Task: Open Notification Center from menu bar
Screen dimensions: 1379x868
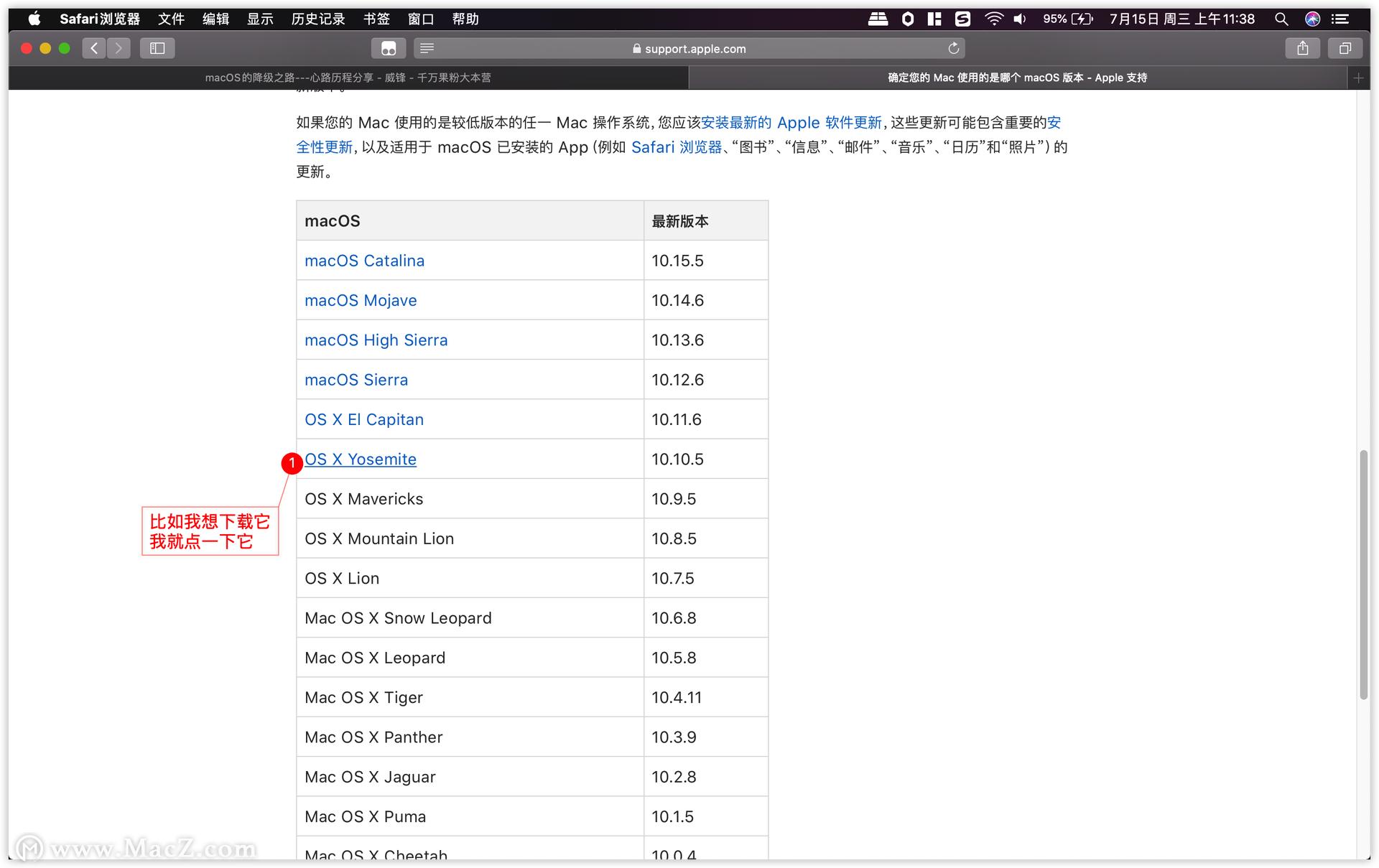Action: point(1340,19)
